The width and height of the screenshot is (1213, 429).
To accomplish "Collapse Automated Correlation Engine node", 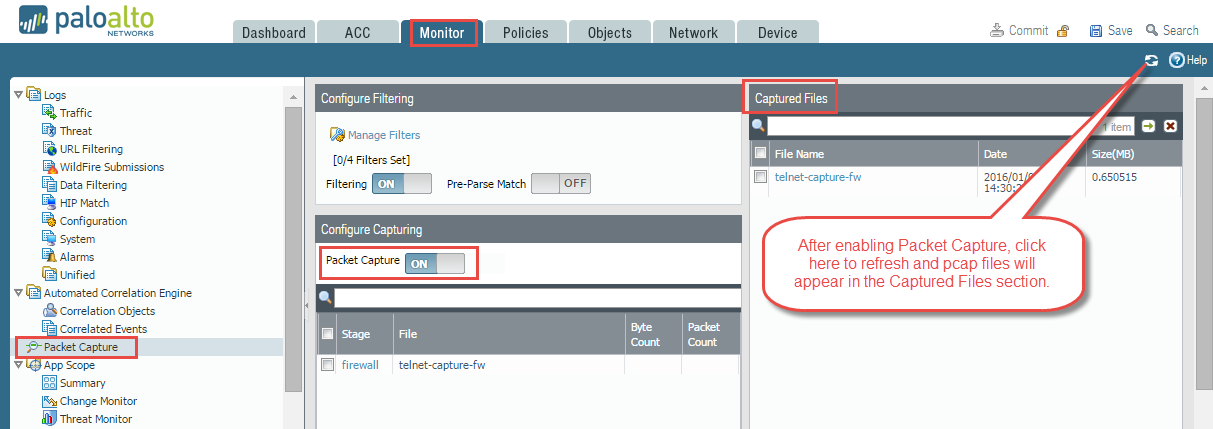I will (x=17, y=293).
